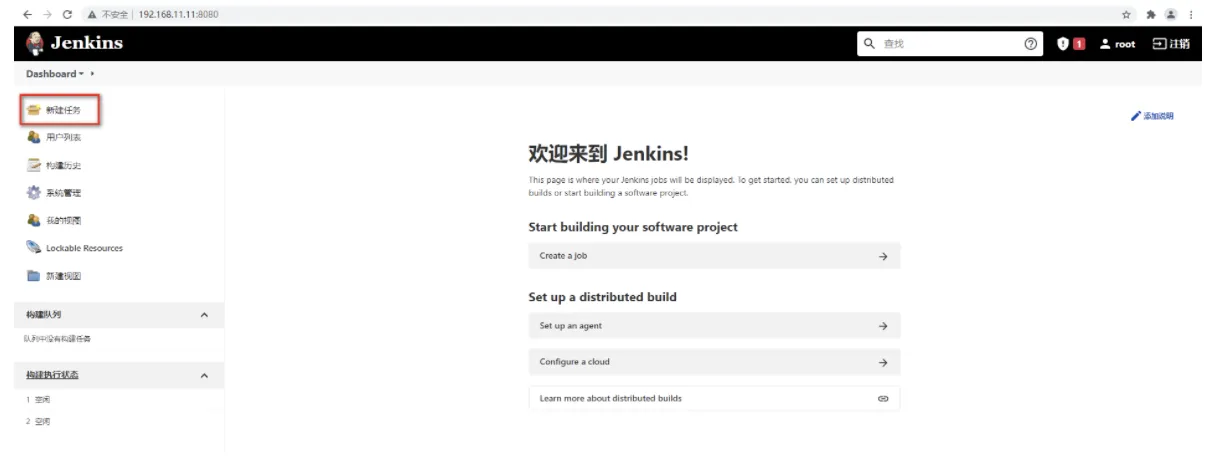This screenshot has width=1218, height=466.
Task: Click the 用户列表 people icon
Action: 34,137
